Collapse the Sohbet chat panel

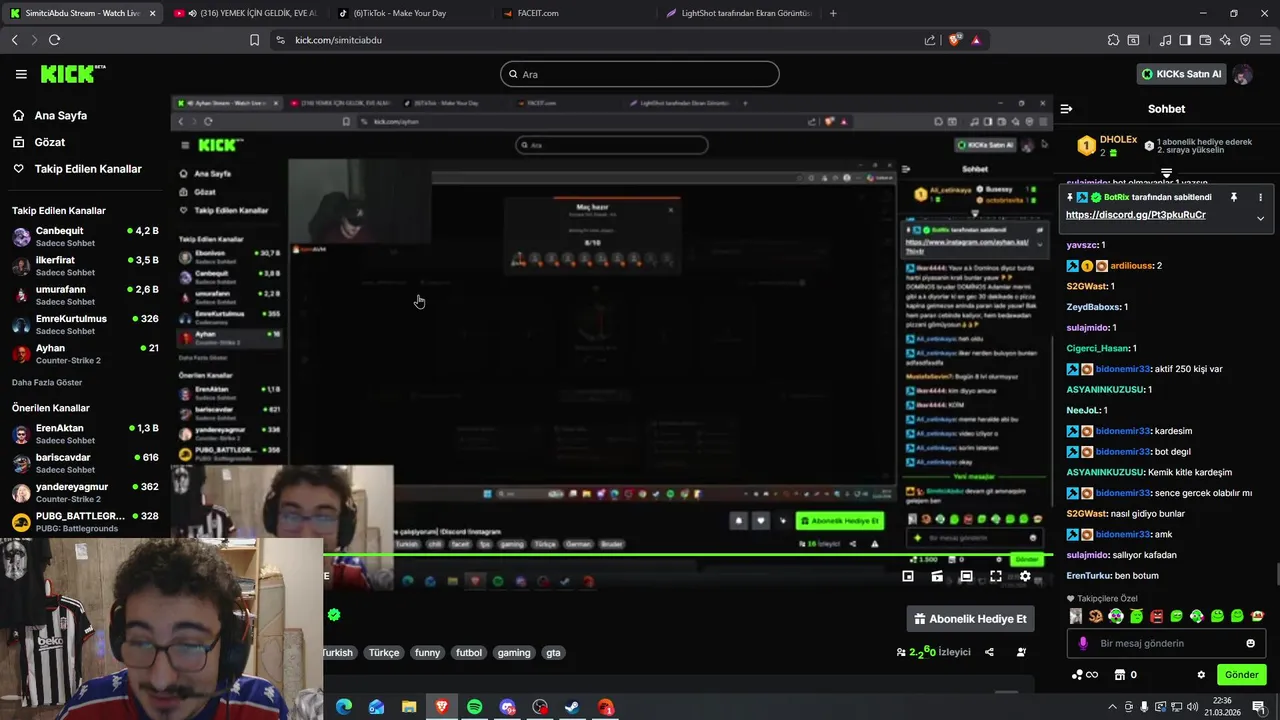click(1066, 109)
